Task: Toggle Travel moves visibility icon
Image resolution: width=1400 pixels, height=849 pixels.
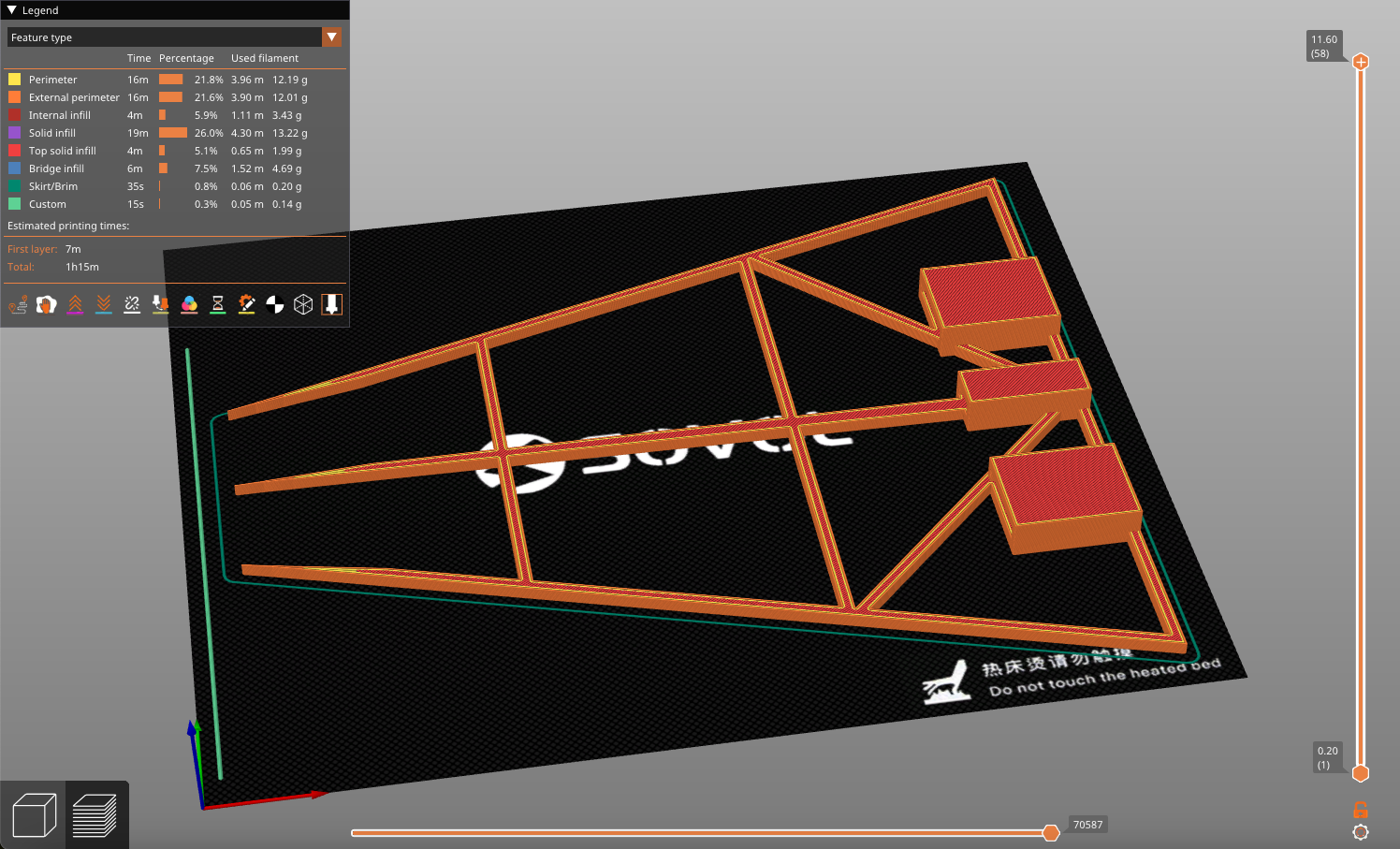Action: click(18, 304)
